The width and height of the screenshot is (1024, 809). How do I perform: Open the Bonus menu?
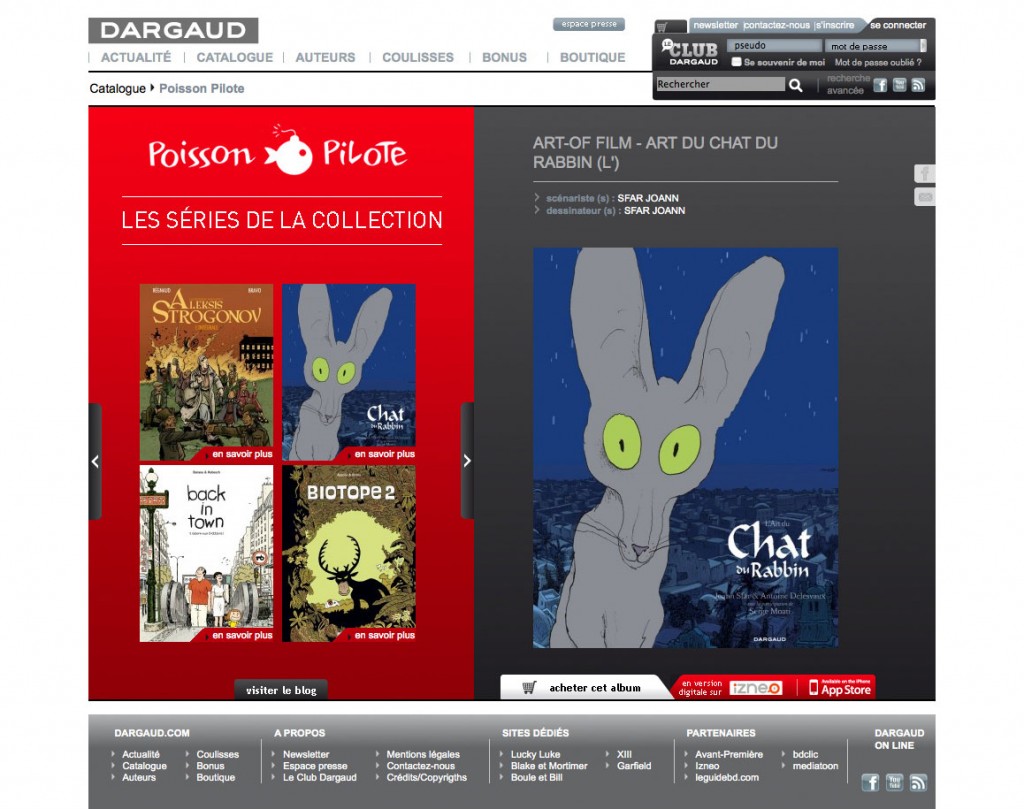[504, 57]
